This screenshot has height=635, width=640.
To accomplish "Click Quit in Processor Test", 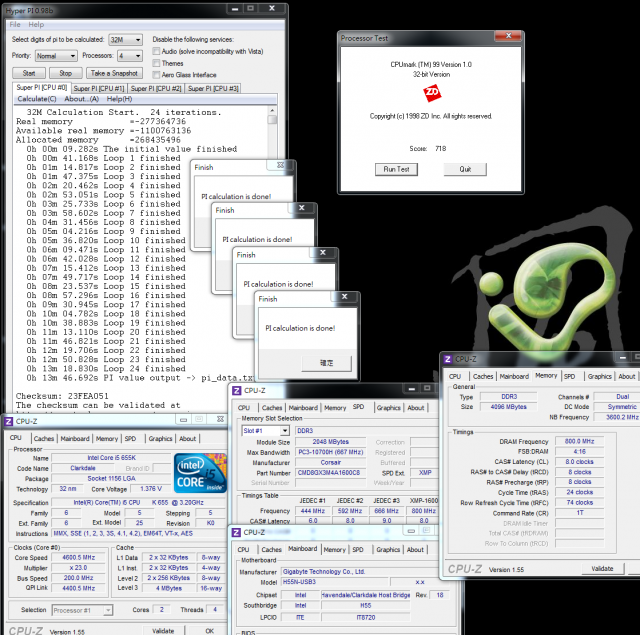I will click(x=465, y=169).
